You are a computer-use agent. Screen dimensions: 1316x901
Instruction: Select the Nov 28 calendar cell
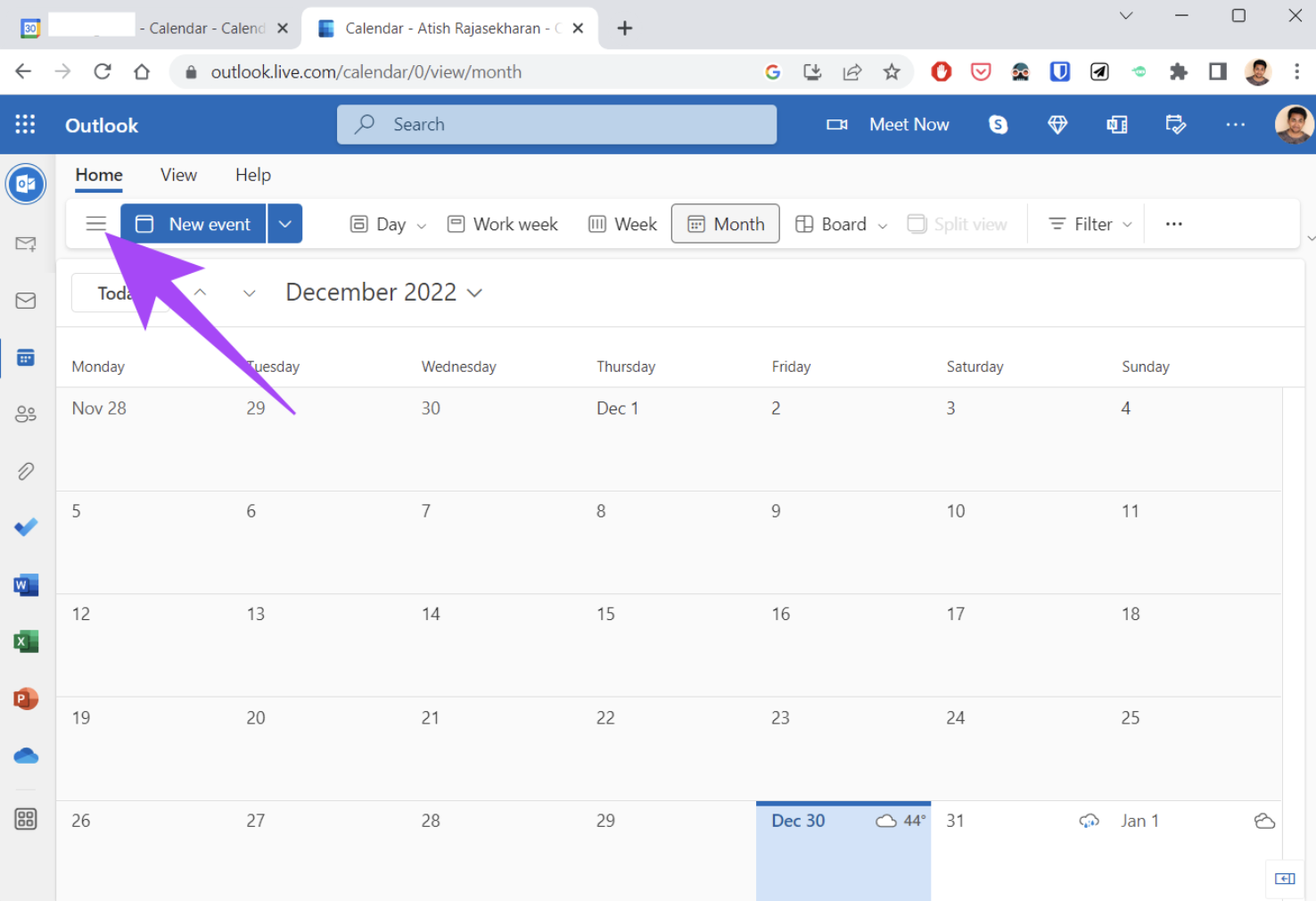[144, 440]
